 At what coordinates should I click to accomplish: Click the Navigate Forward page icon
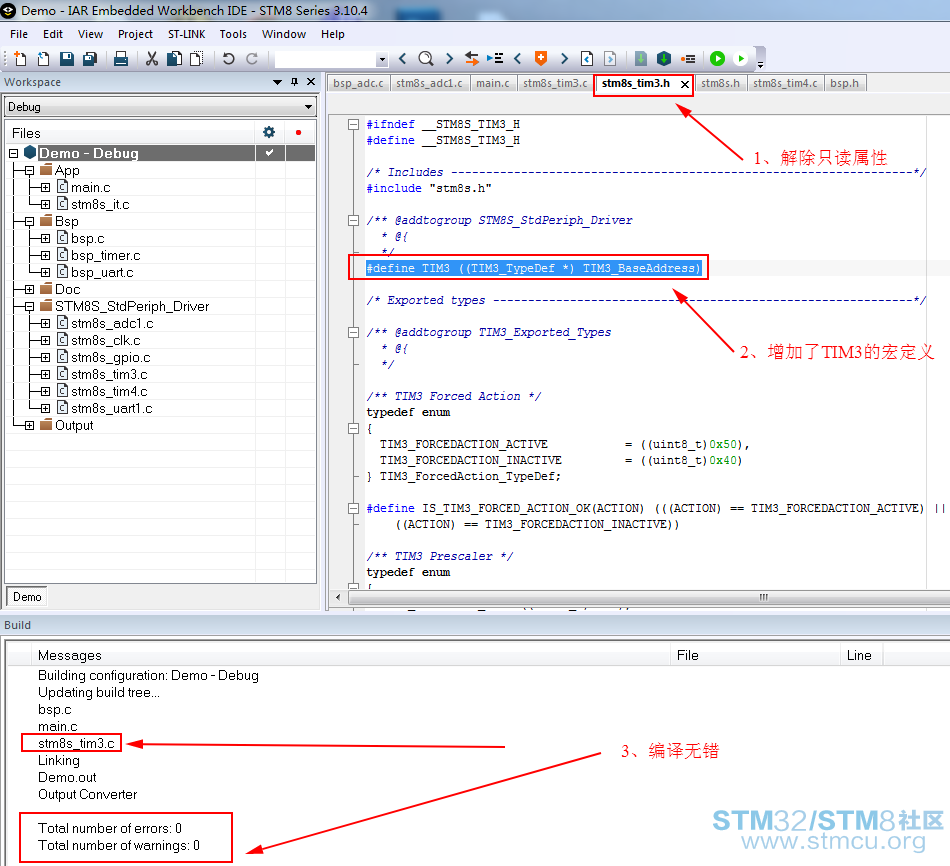coord(610,58)
